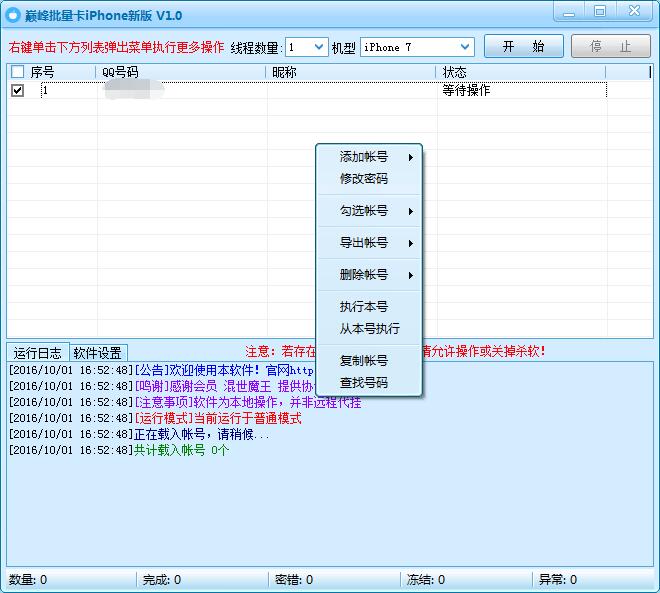Select 修改密码 from context menu
Screen dimensions: 660x593
(x=364, y=179)
